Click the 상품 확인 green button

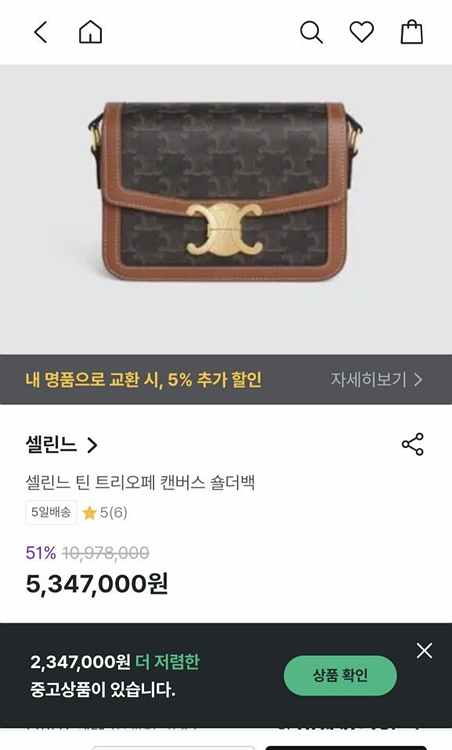click(340, 675)
